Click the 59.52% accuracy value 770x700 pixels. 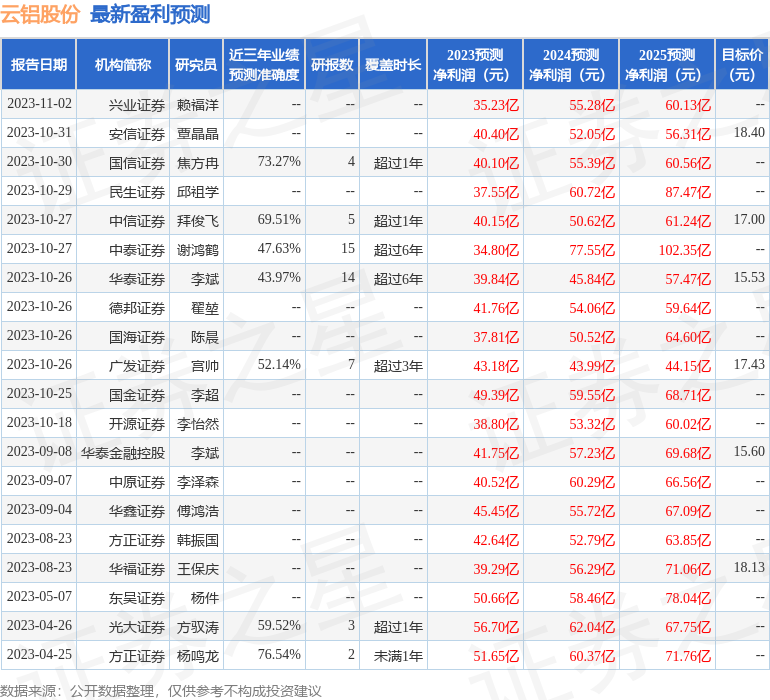[279, 625]
